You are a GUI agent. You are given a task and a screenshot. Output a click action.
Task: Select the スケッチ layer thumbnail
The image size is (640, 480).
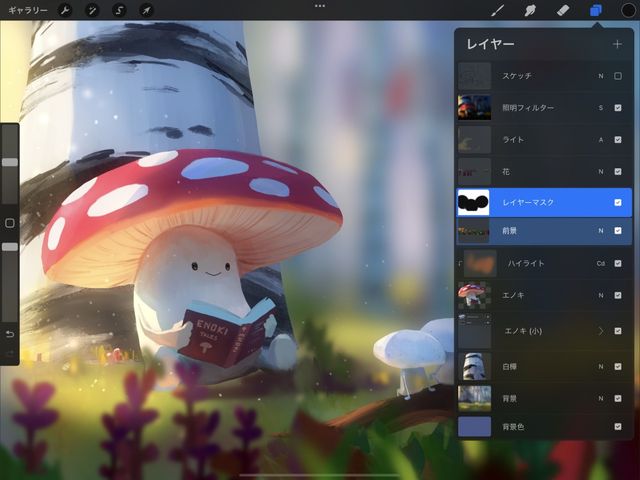pyautogui.click(x=474, y=76)
